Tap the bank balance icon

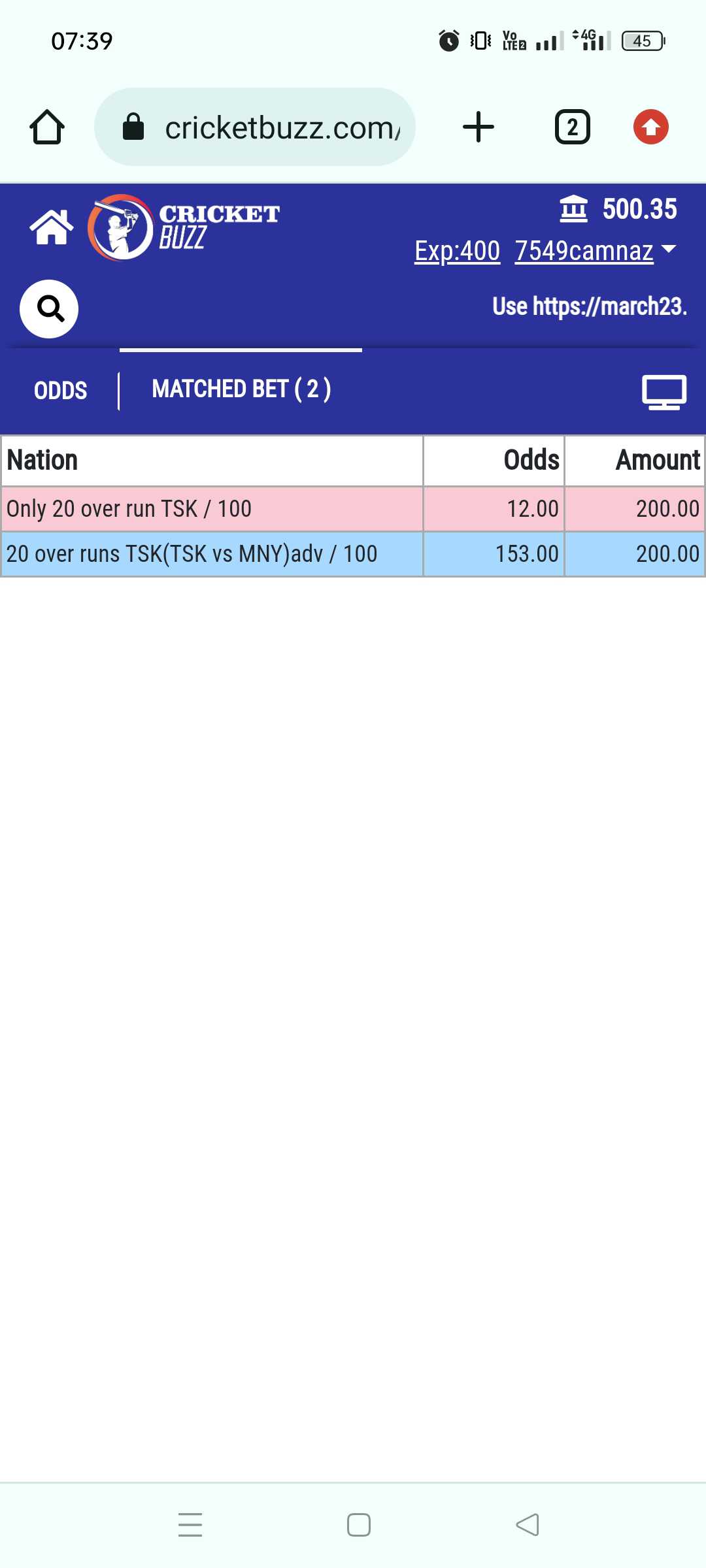click(x=574, y=209)
